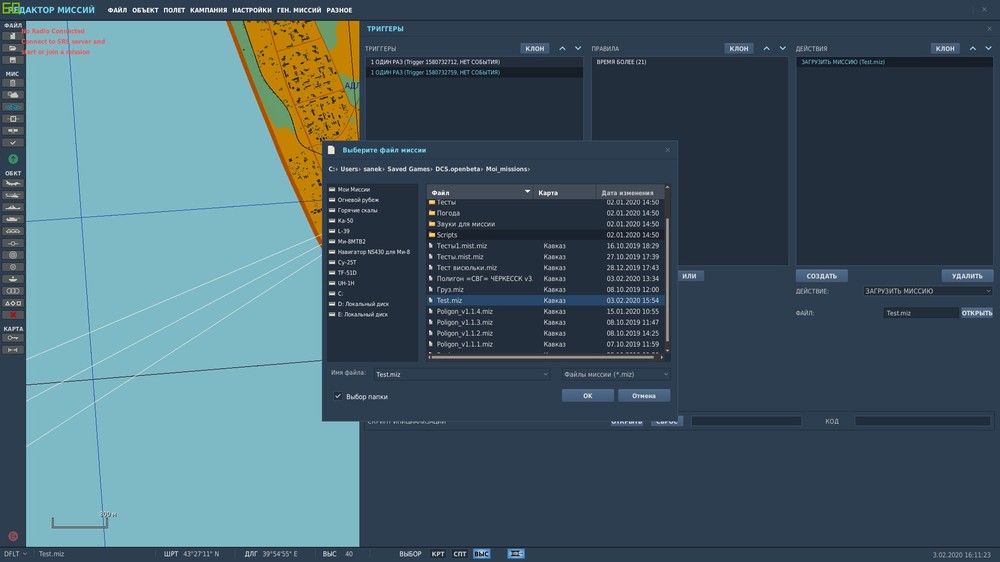
Task: Open the КАМПАНИЯ menu
Action: click(208, 10)
